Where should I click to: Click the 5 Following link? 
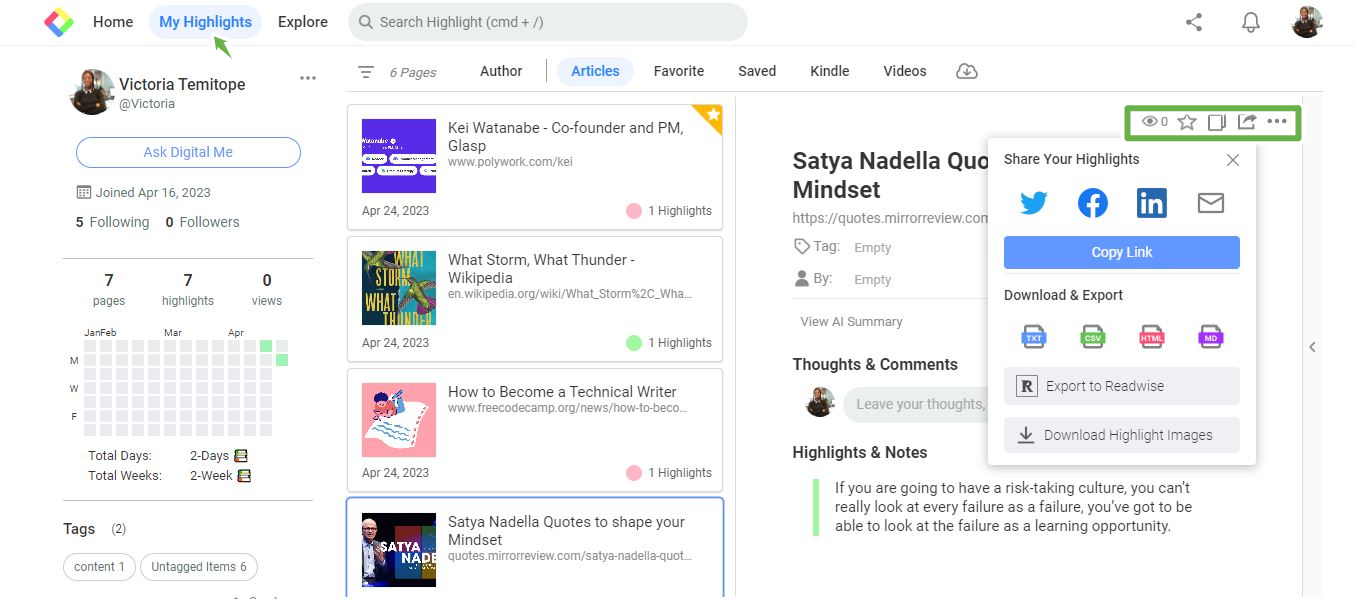point(112,222)
